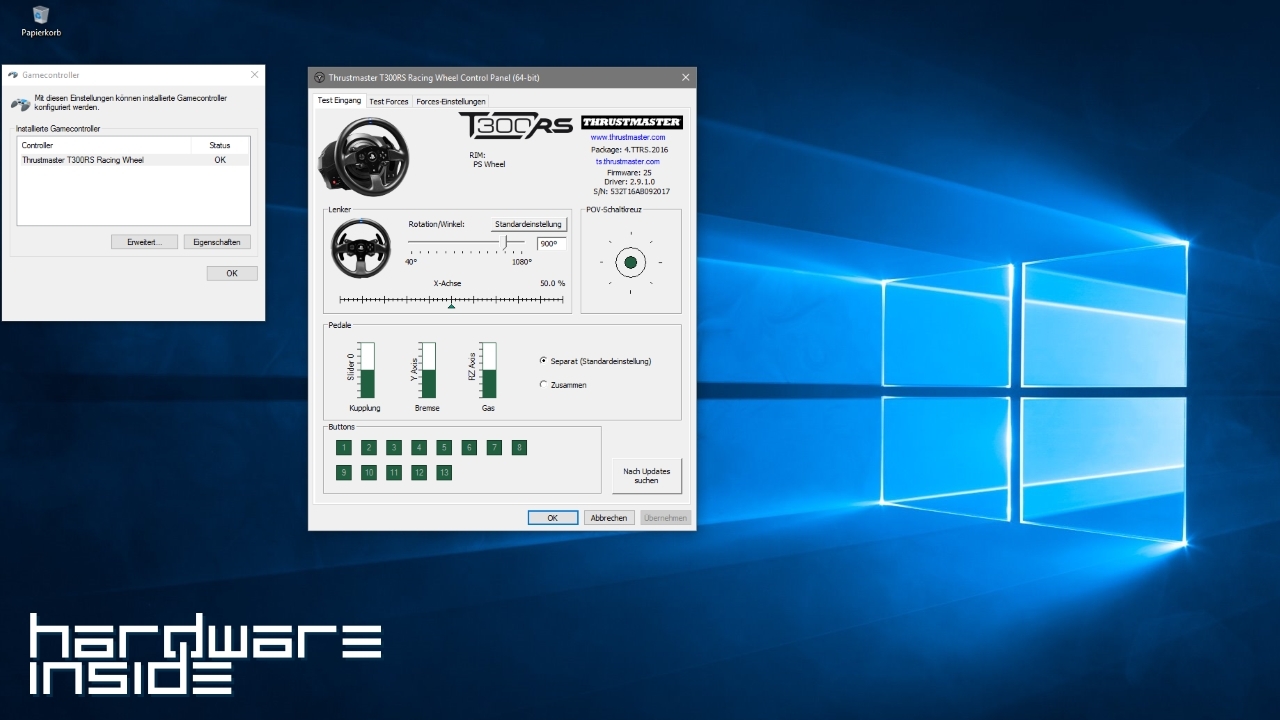Click button indicator 8
Image resolution: width=1280 pixels, height=720 pixels.
pos(519,447)
